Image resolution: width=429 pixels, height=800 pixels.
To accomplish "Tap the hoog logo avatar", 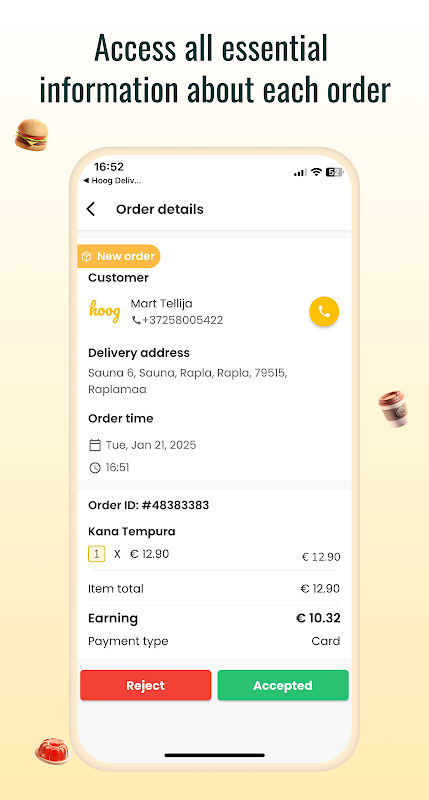I will click(105, 311).
